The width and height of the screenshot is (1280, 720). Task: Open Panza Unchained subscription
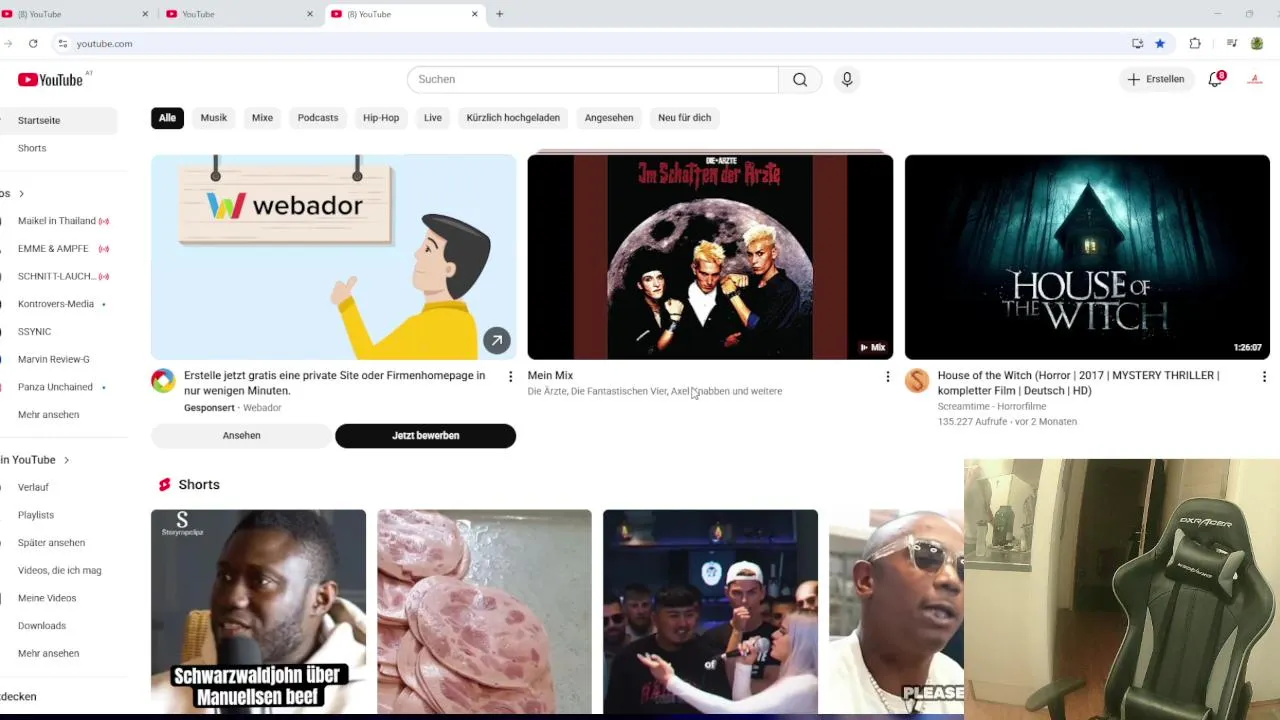pyautogui.click(x=58, y=387)
